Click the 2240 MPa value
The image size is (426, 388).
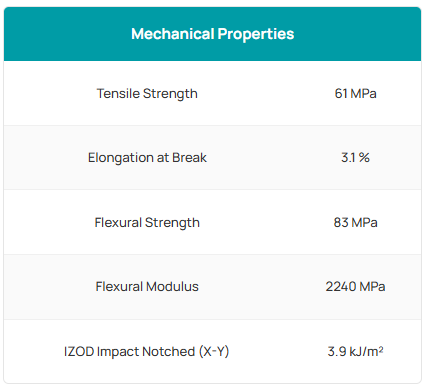tap(355, 287)
